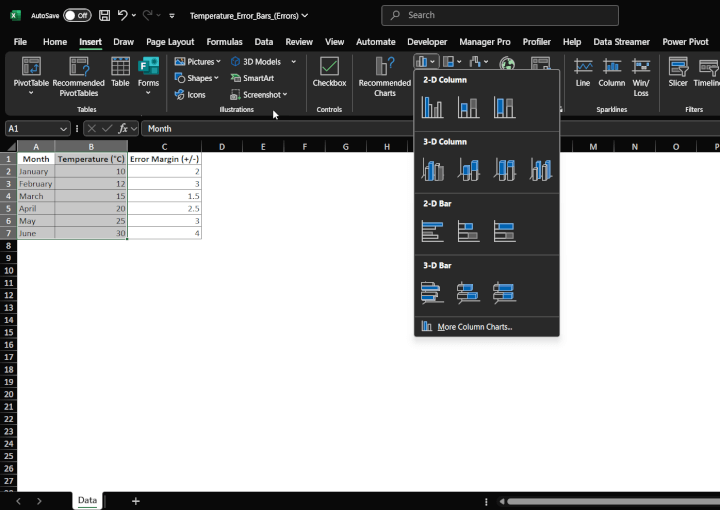The image size is (720, 510).
Task: Select the 2-D Clustered Bar chart
Action: (432, 231)
